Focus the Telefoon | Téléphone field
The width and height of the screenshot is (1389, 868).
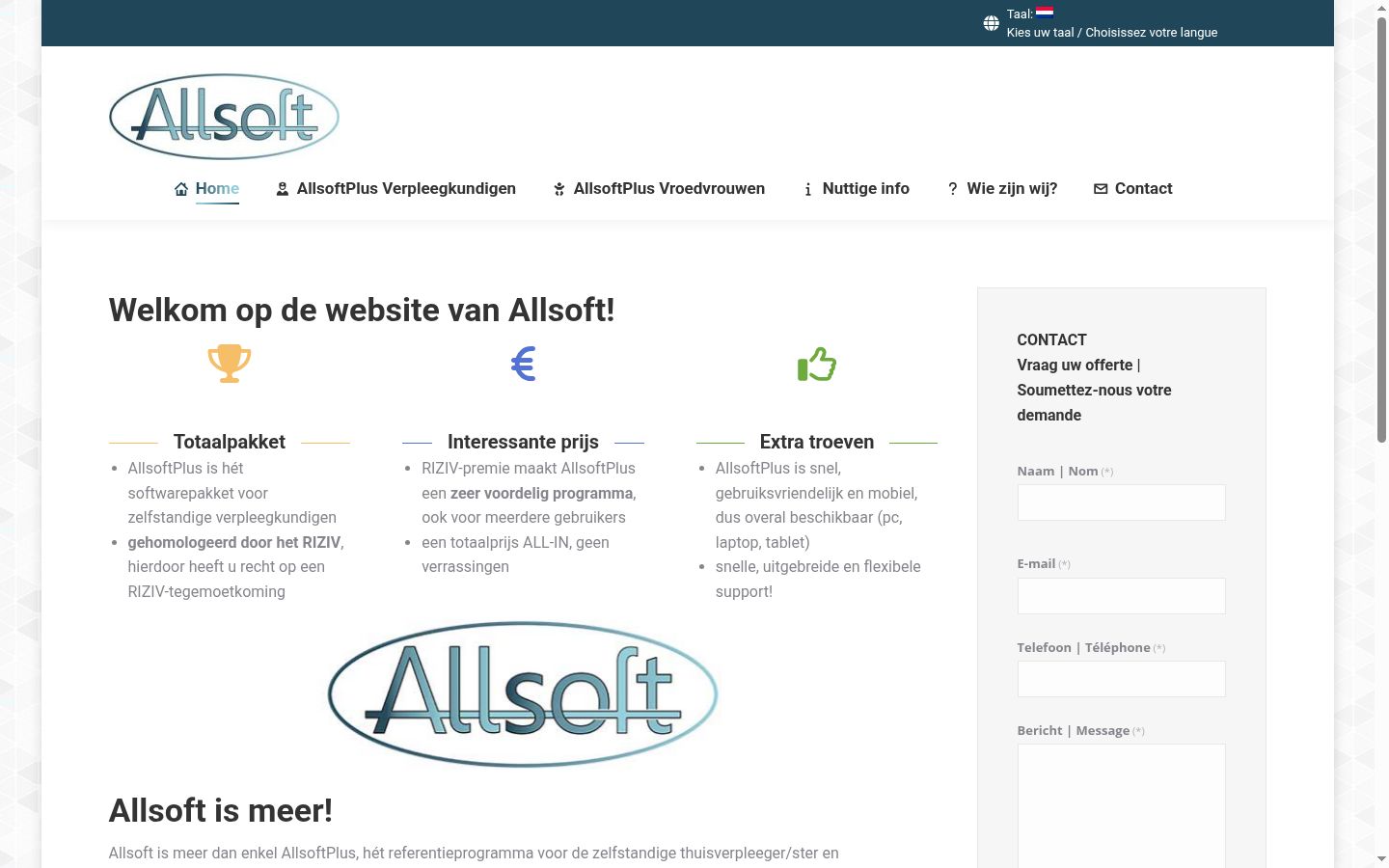1121,679
